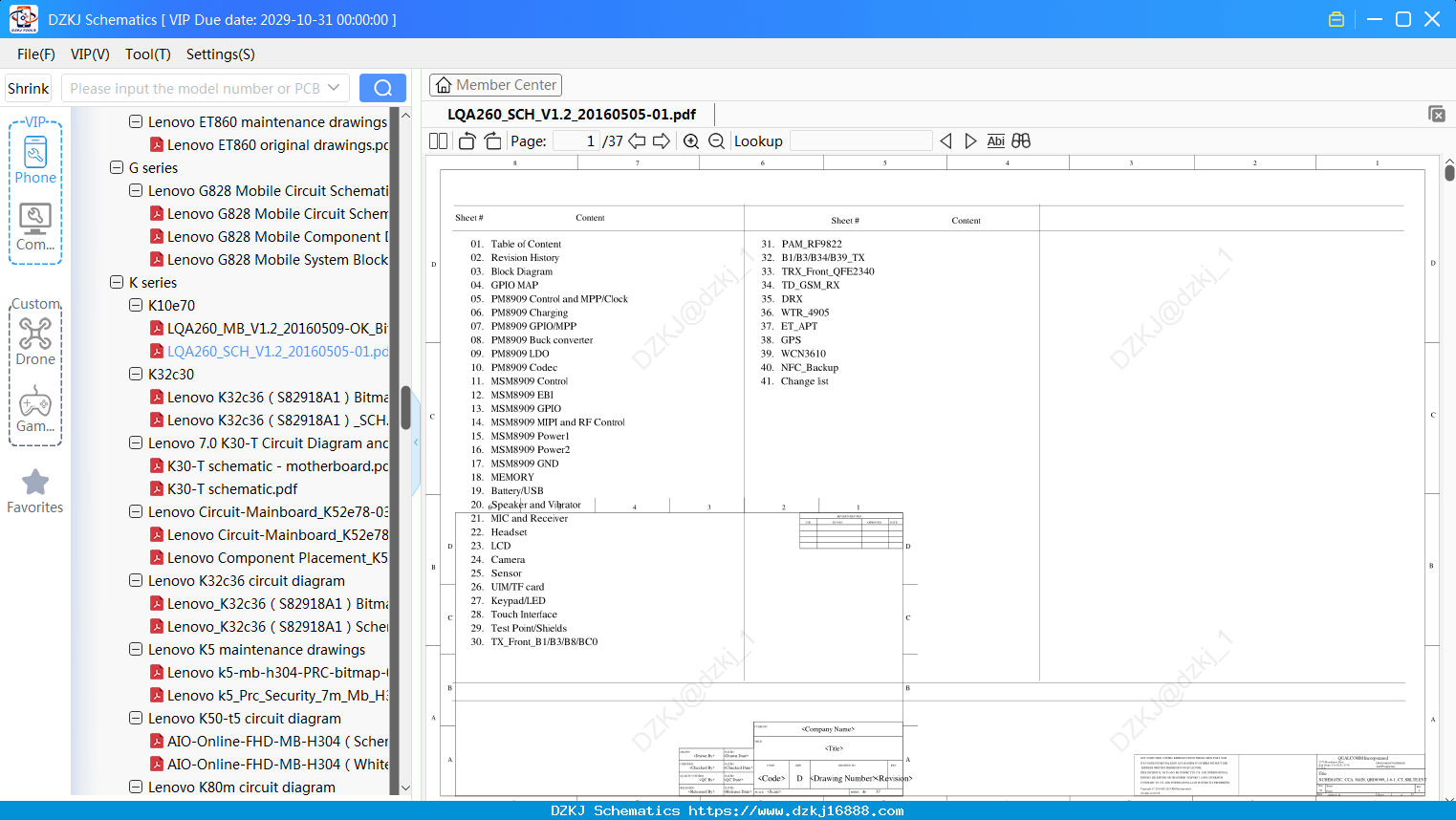This screenshot has width=1456, height=820.
Task: Click the page number field
Action: [x=576, y=141]
